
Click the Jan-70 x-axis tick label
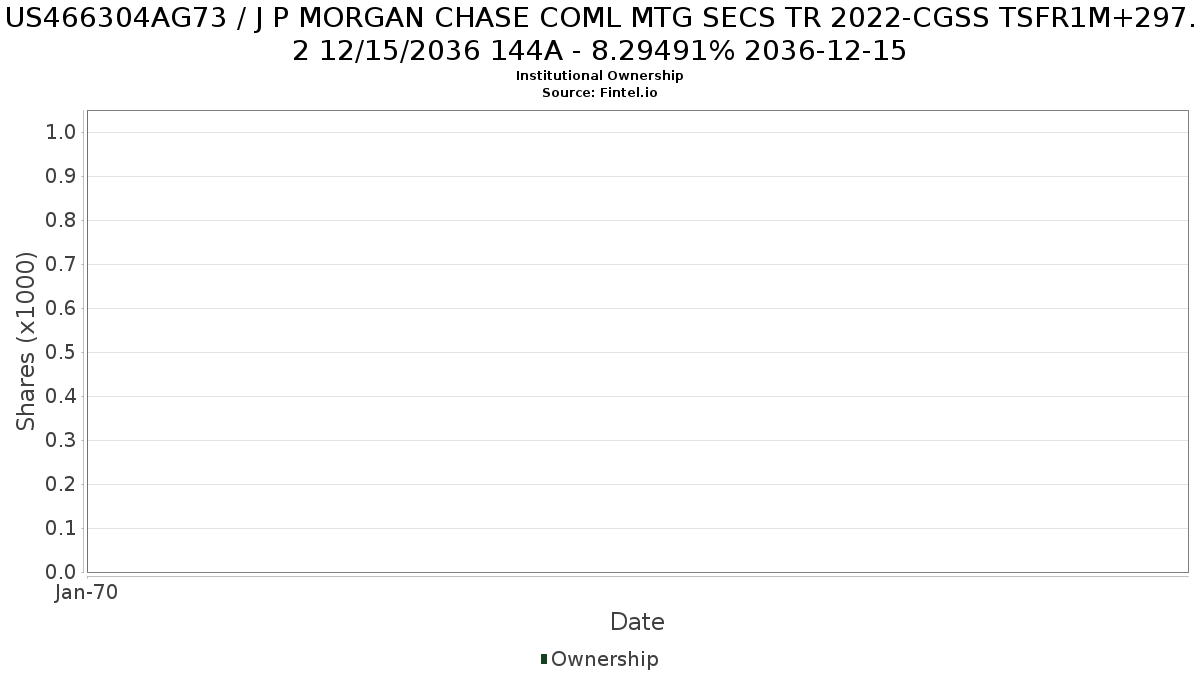(x=87, y=592)
